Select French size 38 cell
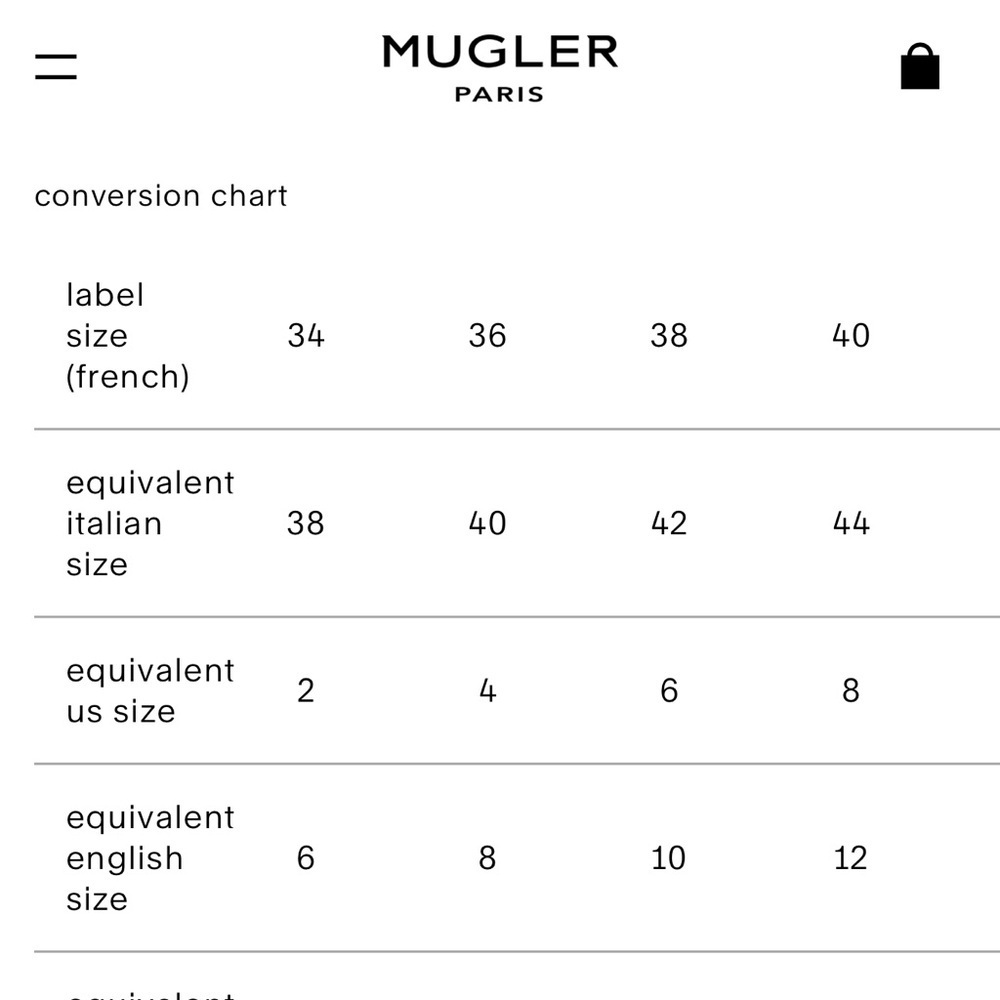Screen dimensions: 1000x1000 coord(669,335)
